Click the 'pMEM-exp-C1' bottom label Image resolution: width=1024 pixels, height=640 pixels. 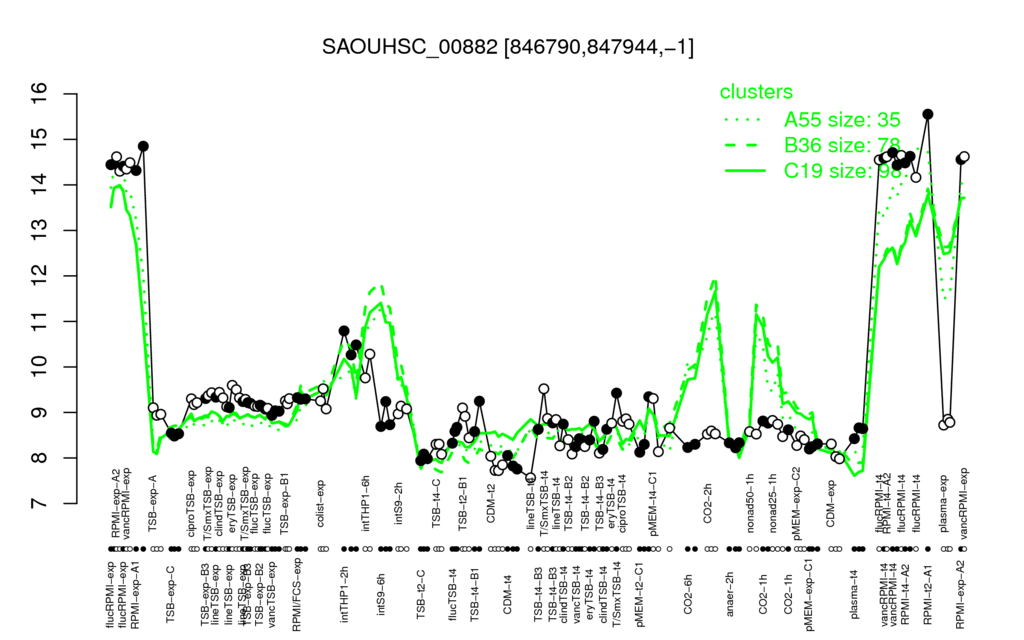pos(809,594)
